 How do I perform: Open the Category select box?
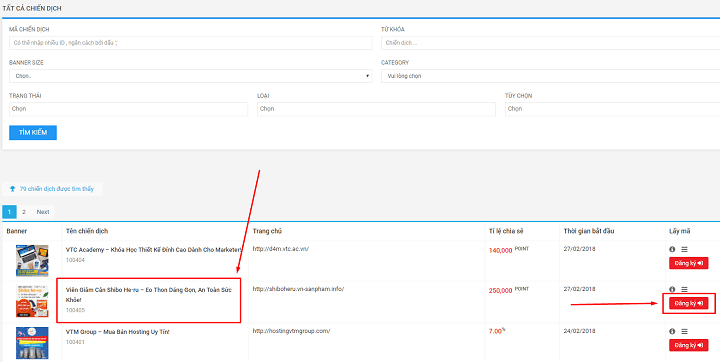[x=551, y=76]
